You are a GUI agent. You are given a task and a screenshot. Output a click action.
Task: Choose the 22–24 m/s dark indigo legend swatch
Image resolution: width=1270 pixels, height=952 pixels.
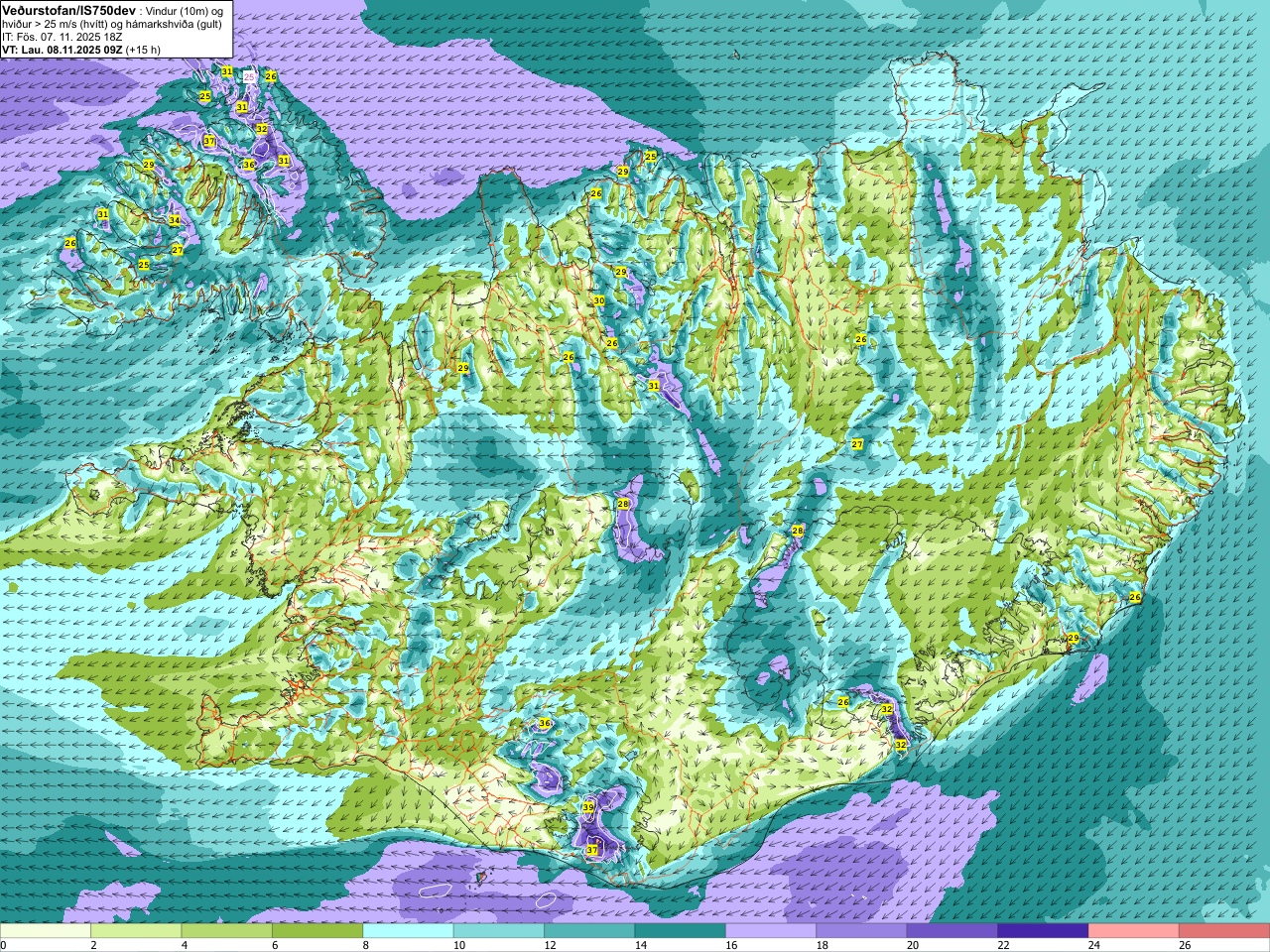[1044, 931]
